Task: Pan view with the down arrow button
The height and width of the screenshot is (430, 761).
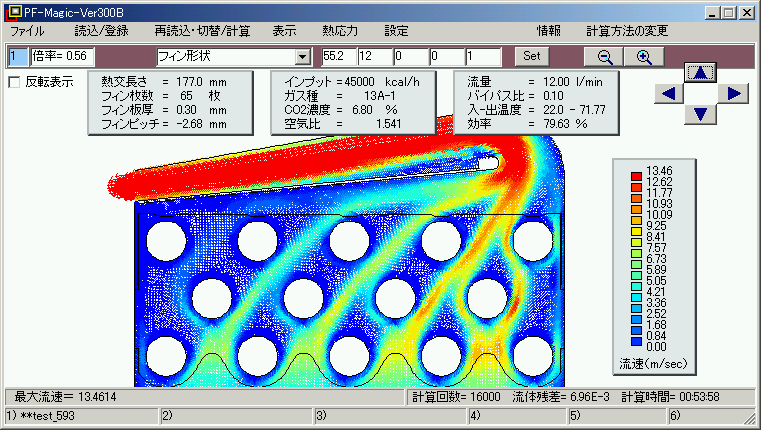Action: pyautogui.click(x=700, y=114)
